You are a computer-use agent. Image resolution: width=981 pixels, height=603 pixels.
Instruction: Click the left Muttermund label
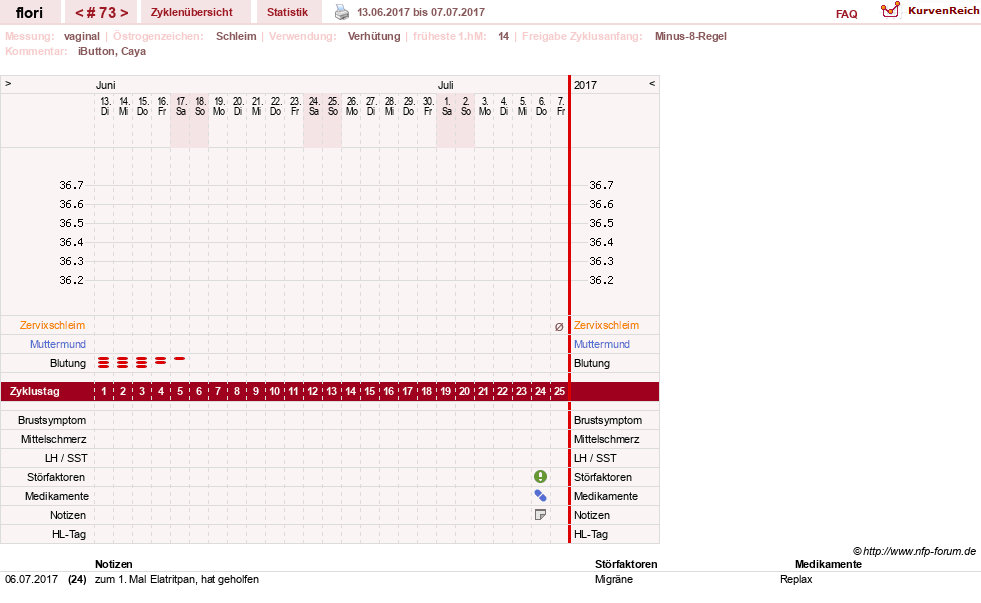(58, 344)
